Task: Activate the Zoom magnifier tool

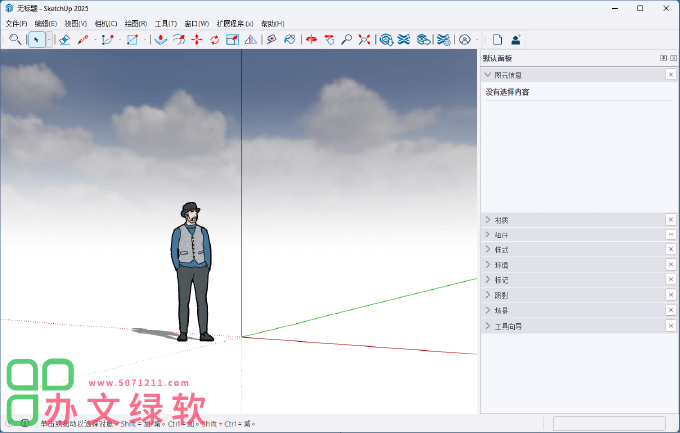Action: [347, 40]
